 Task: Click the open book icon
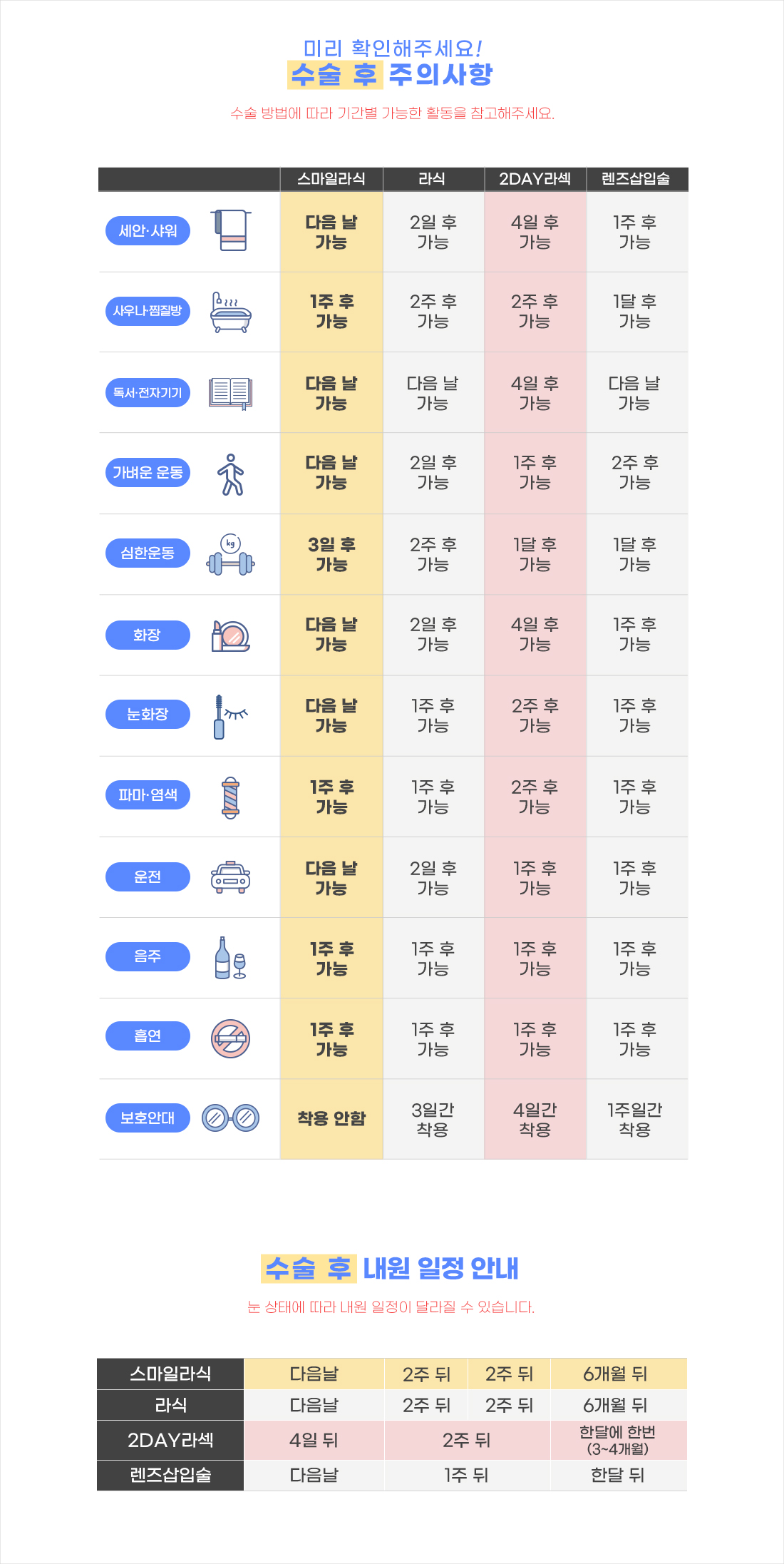coord(230,393)
